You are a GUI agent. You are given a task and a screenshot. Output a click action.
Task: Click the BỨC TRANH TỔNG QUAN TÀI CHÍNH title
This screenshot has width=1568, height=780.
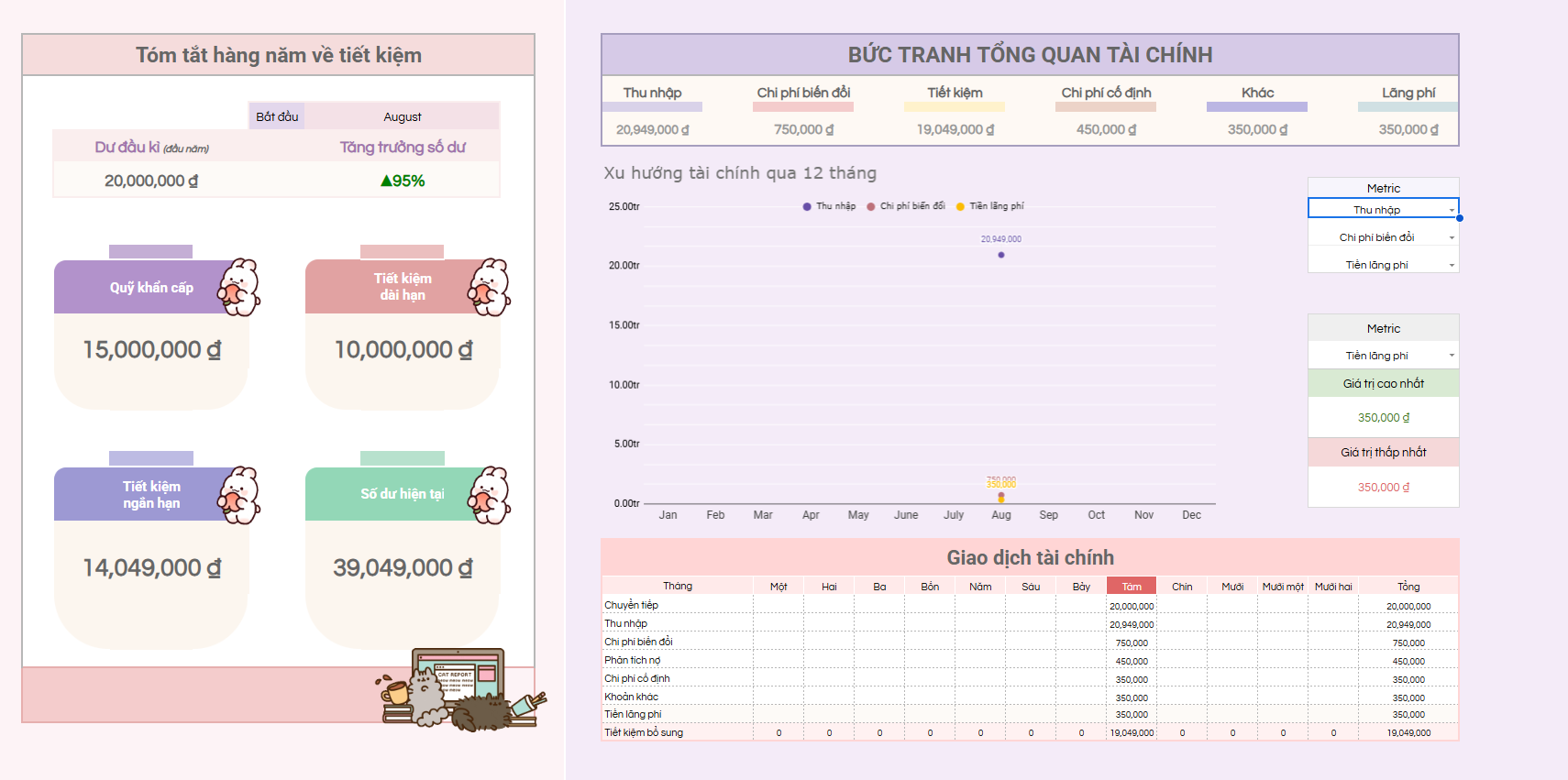coord(1030,55)
